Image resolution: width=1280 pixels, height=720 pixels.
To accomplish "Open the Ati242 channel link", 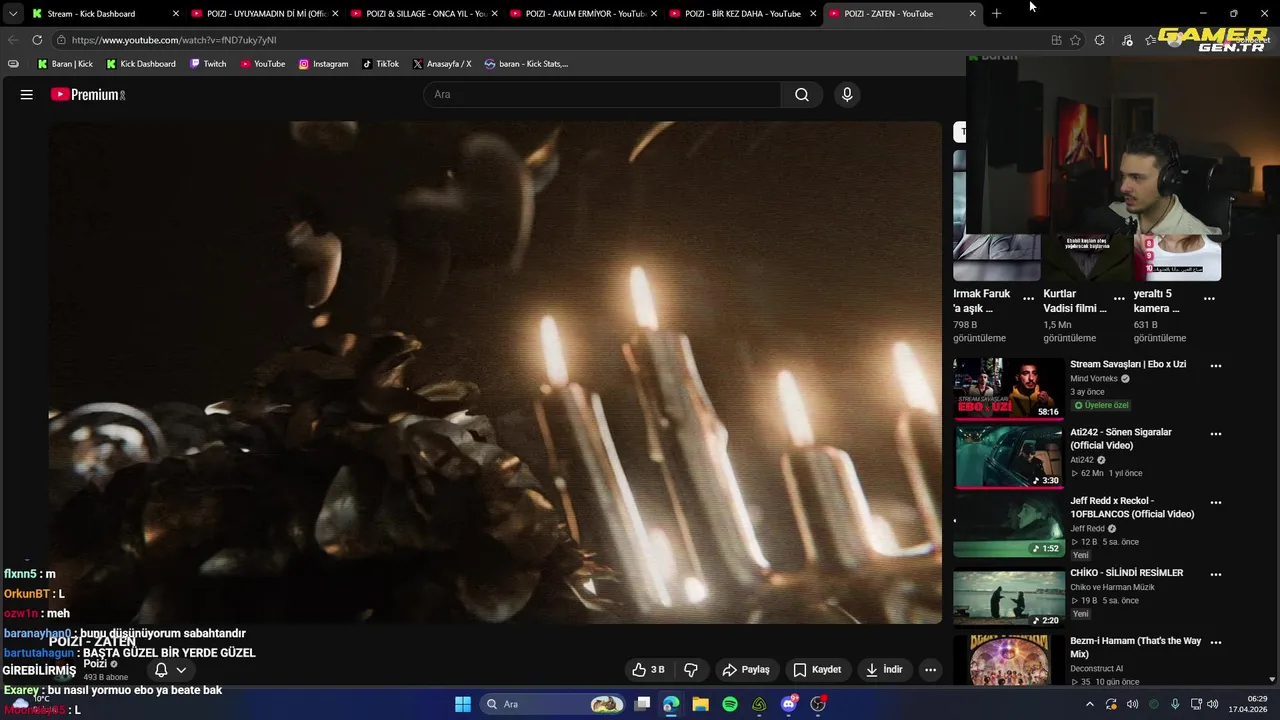I will (x=1082, y=460).
